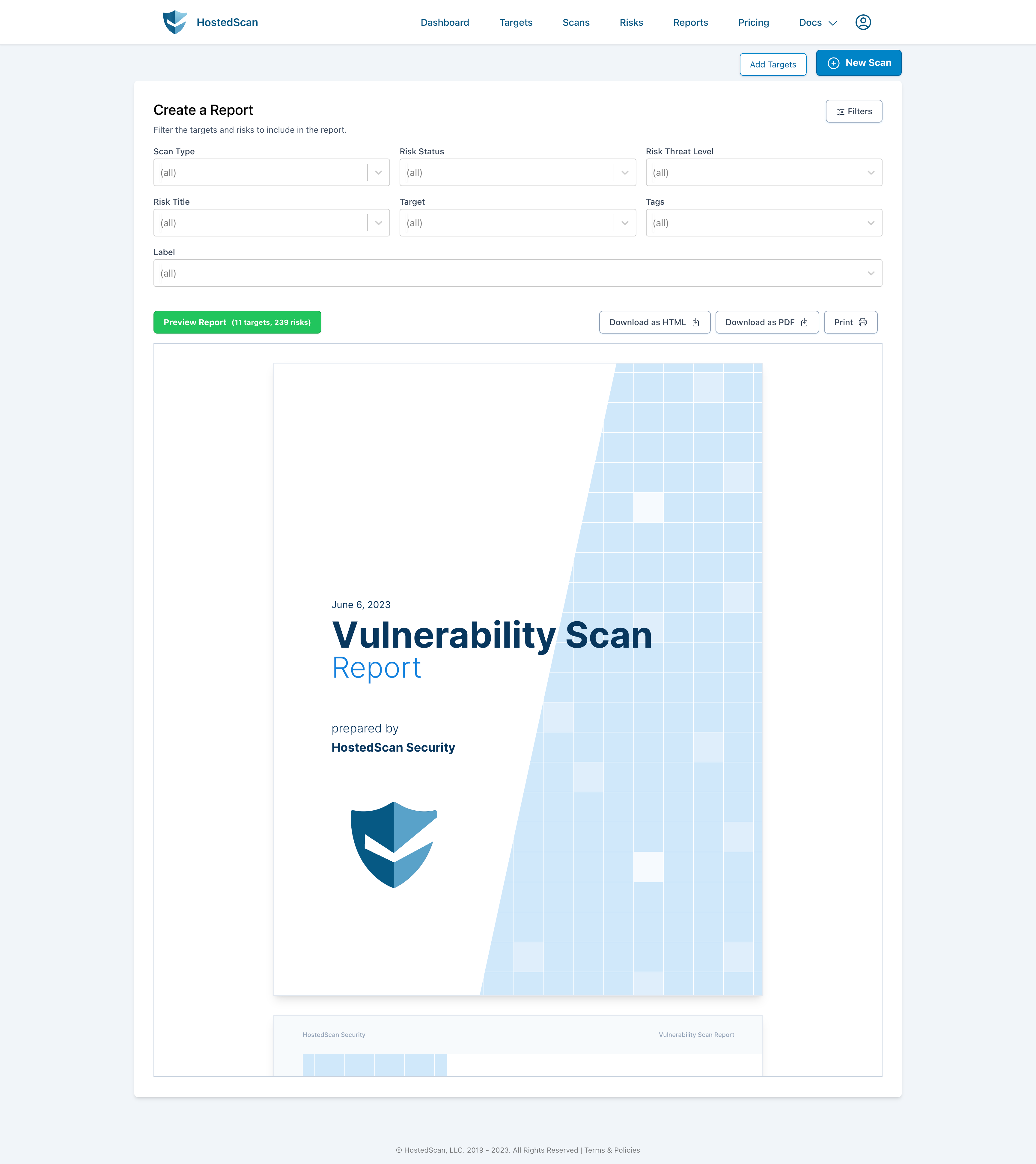
Task: Expand the Risk Status dropdown
Action: 517,173
